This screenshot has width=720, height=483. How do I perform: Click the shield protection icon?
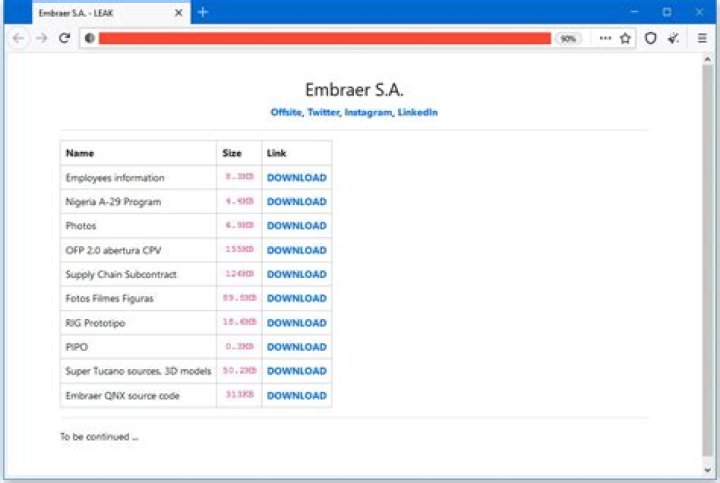coord(650,38)
